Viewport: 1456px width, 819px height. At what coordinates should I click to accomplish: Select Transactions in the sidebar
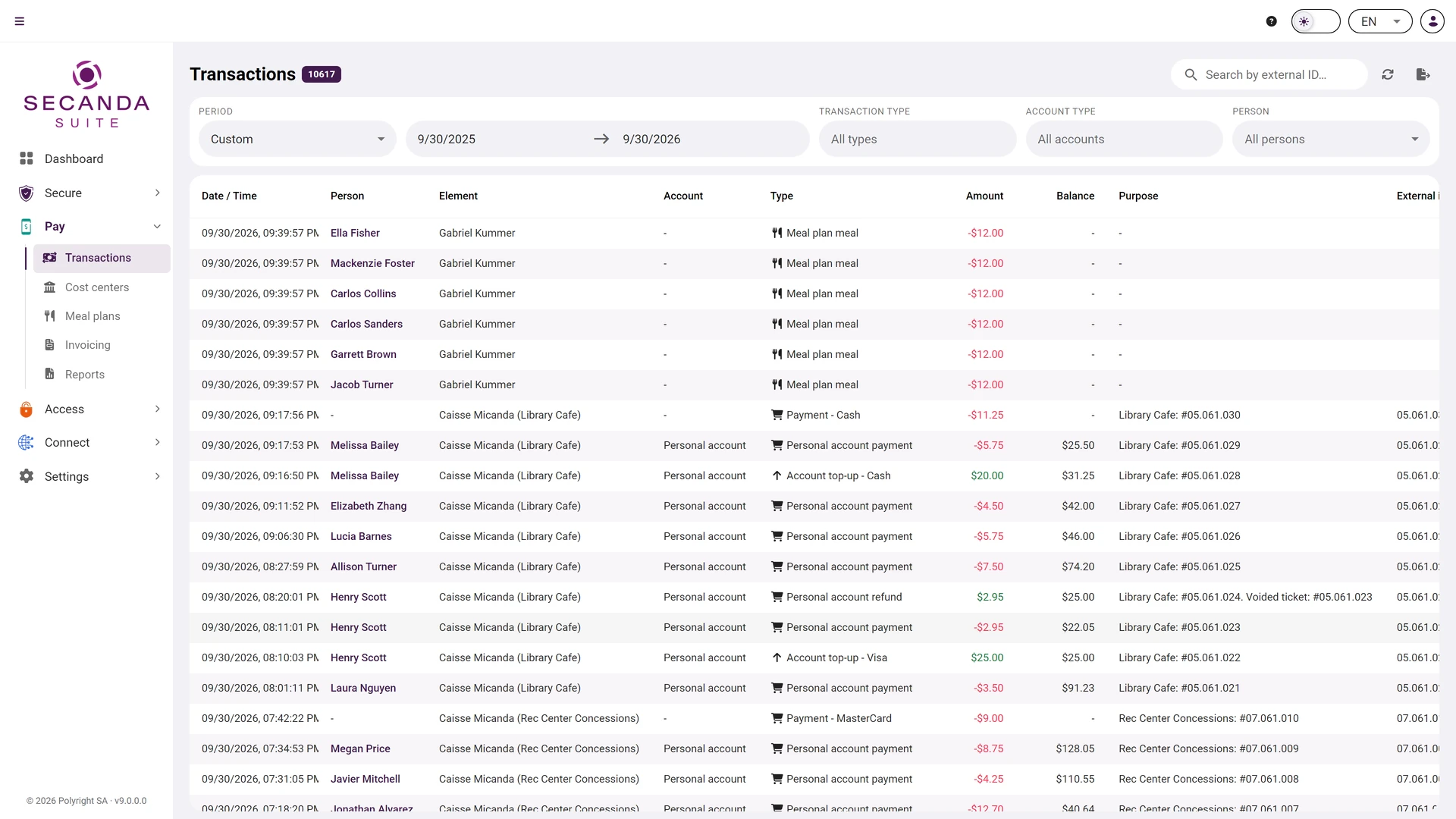[x=102, y=258]
